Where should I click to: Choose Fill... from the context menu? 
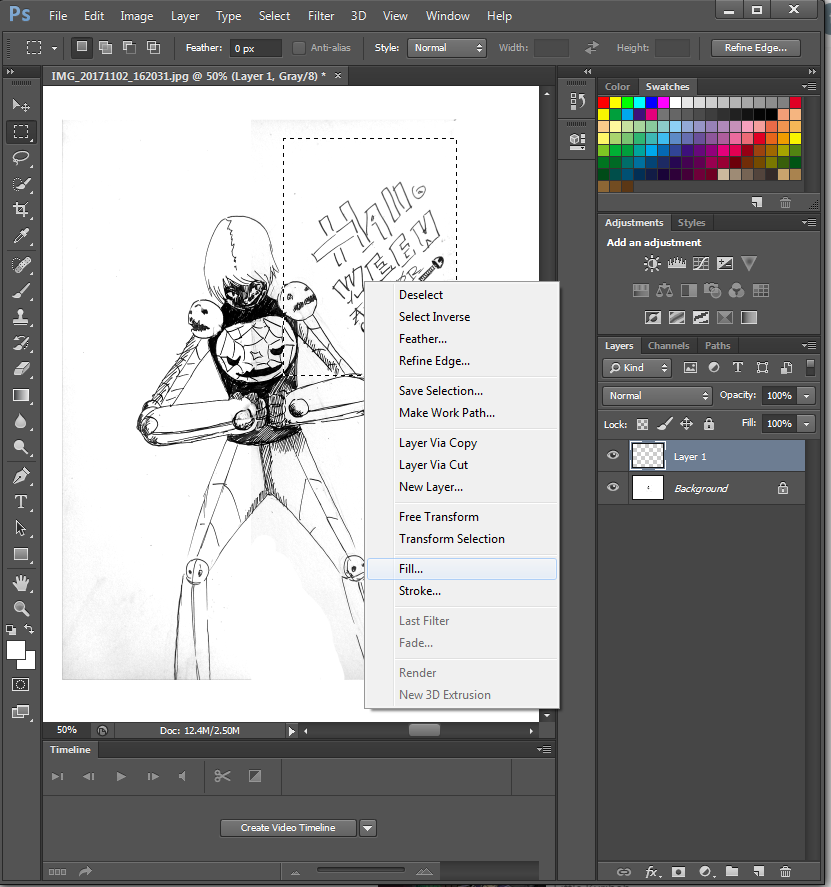coord(462,569)
